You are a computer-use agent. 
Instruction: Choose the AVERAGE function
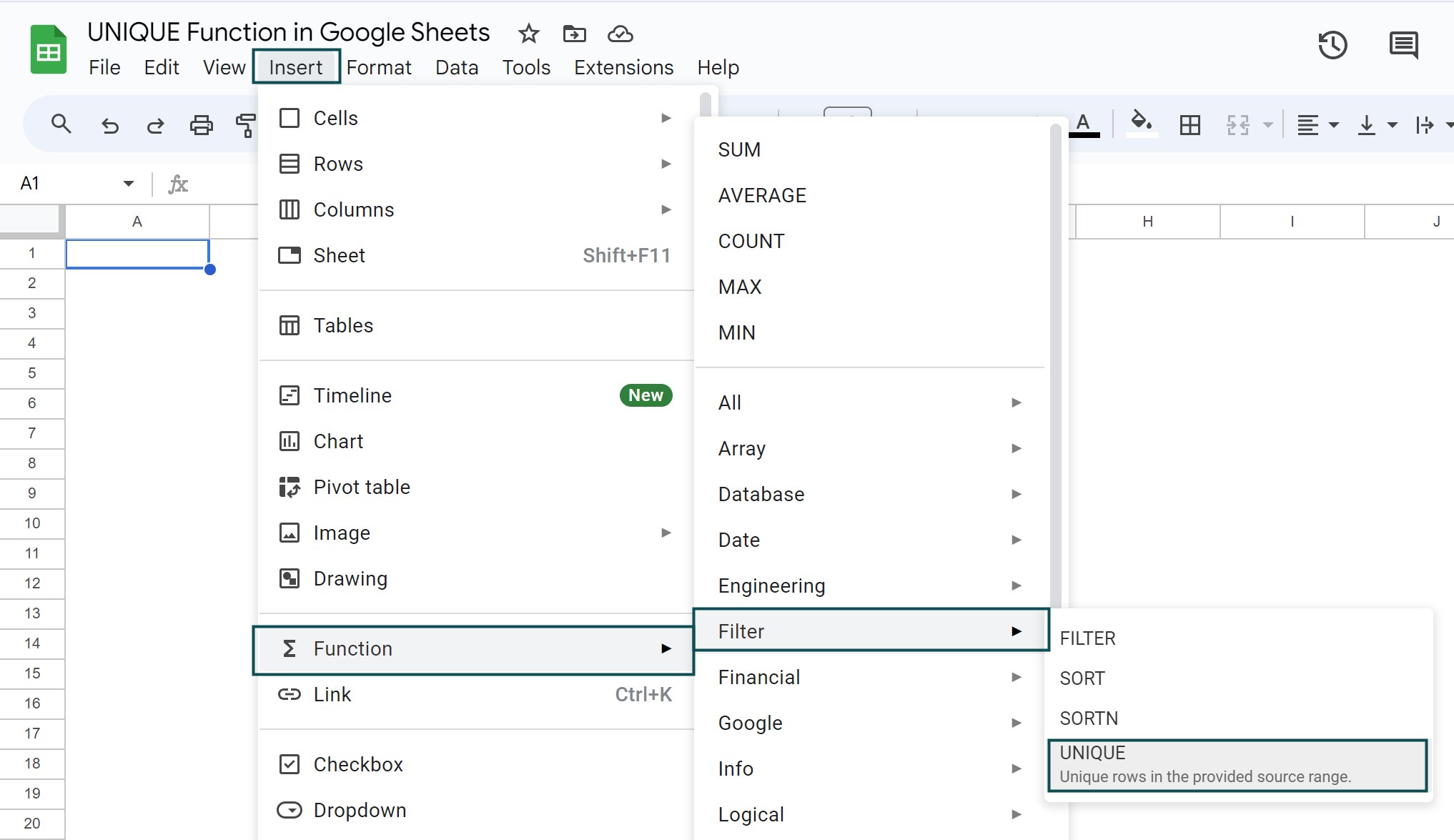(870, 195)
